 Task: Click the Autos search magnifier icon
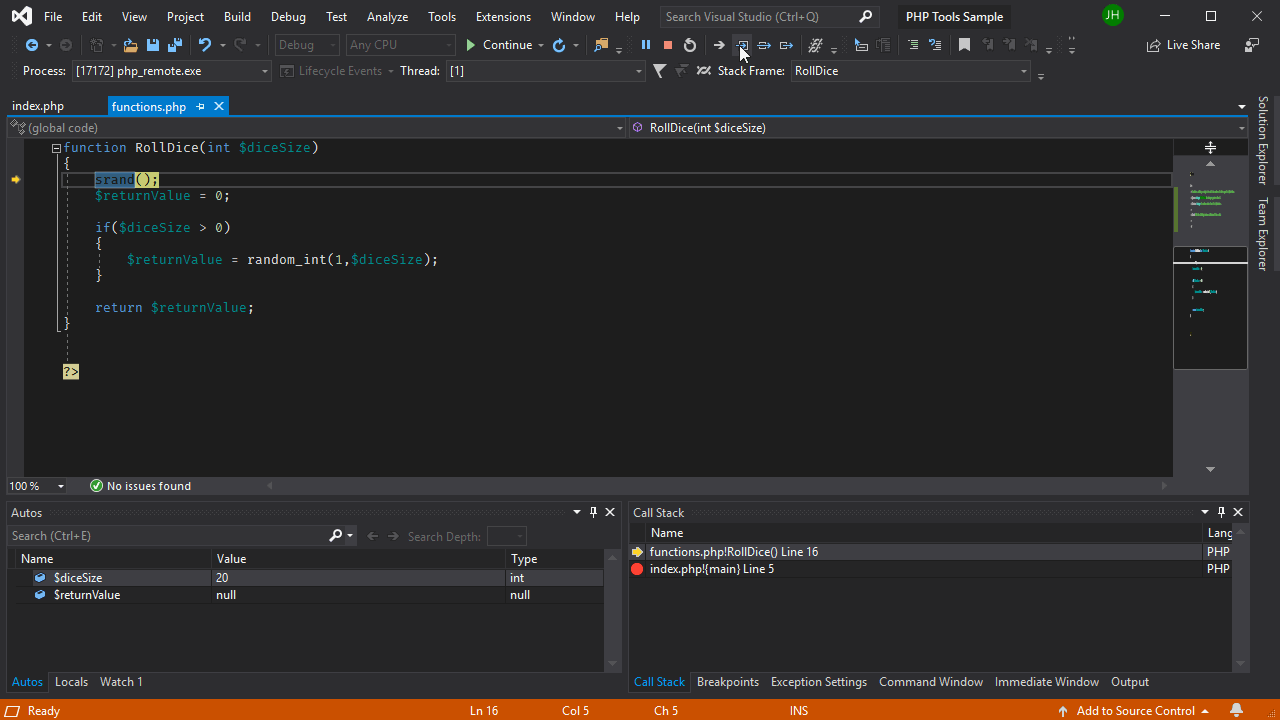(x=336, y=536)
